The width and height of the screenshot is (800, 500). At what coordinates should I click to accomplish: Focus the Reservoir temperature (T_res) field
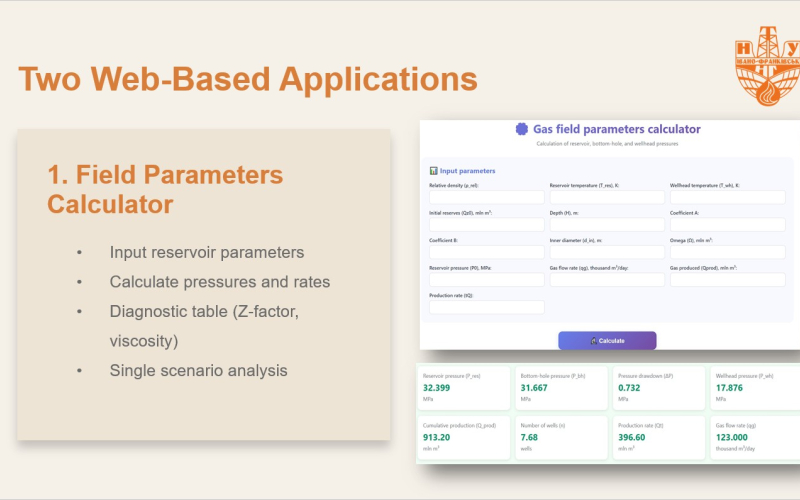pyautogui.click(x=607, y=197)
